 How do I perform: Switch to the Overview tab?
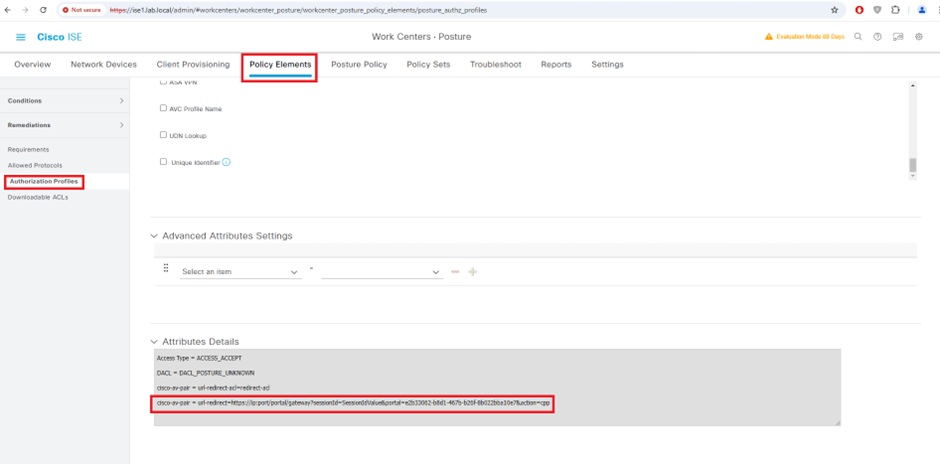pos(32,64)
